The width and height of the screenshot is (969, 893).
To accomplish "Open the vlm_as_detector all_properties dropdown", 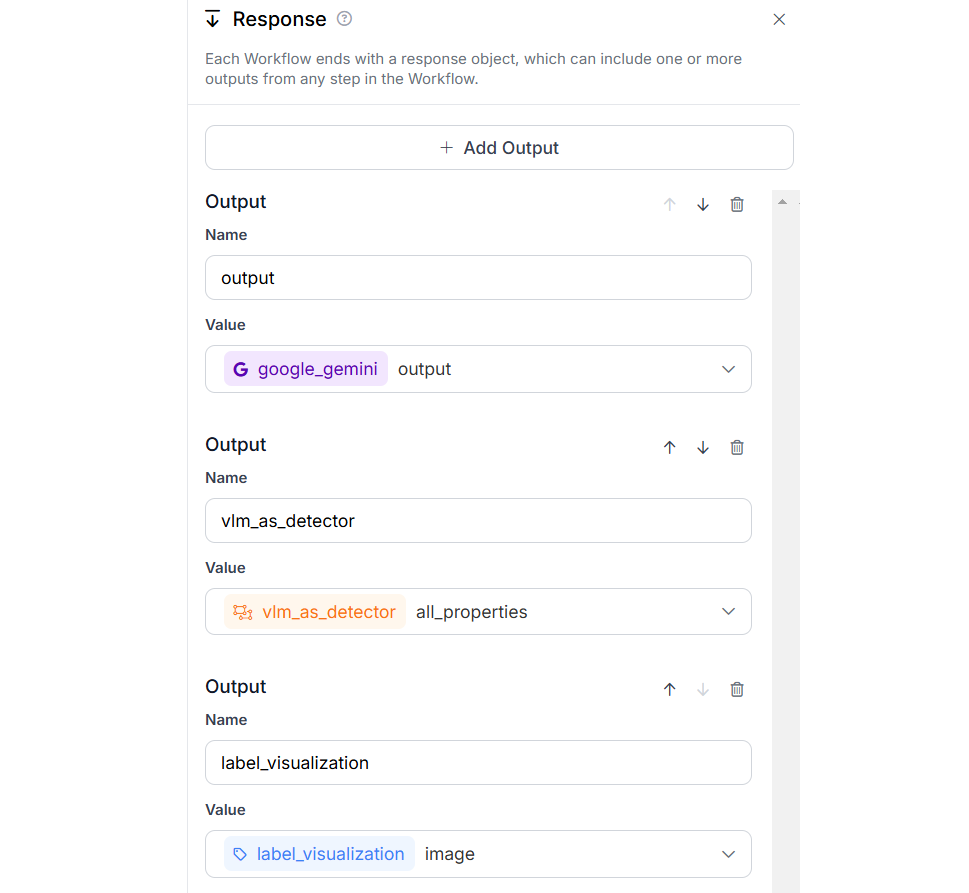I will [x=728, y=611].
